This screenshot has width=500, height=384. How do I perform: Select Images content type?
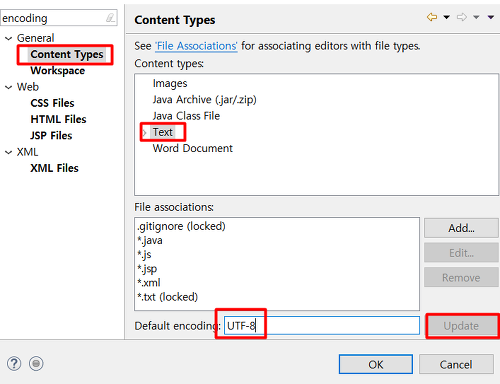coord(170,83)
